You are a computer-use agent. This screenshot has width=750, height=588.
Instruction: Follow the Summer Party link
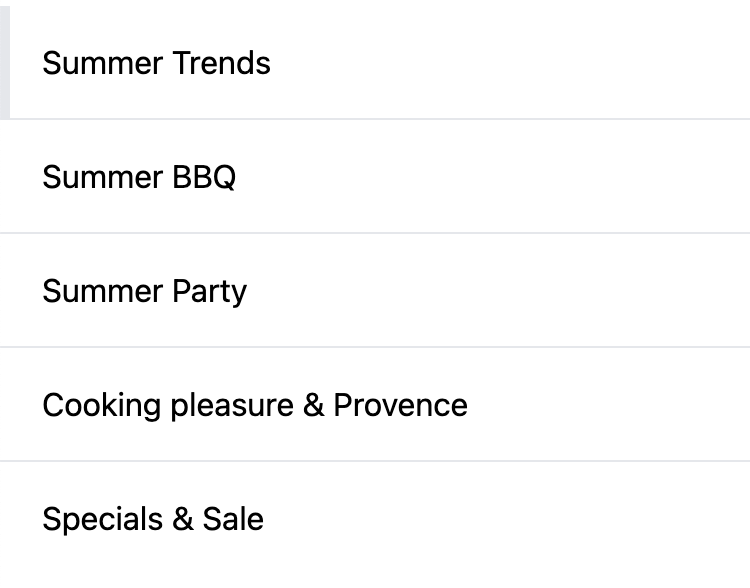pyautogui.click(x=144, y=291)
